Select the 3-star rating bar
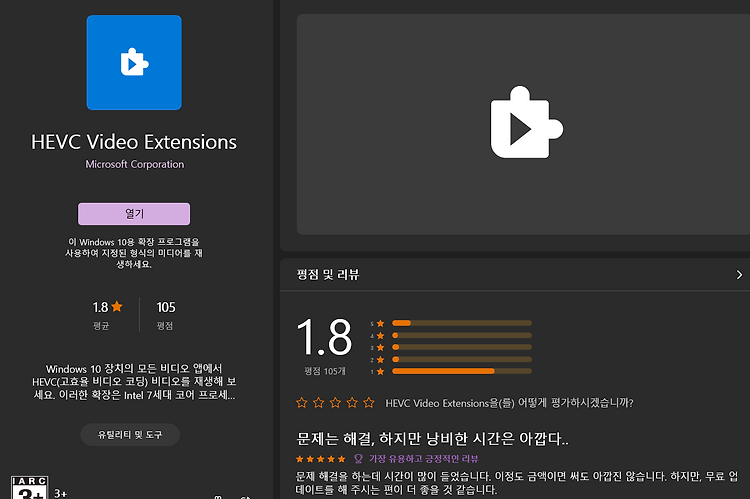Image resolution: width=750 pixels, height=499 pixels. (x=462, y=347)
